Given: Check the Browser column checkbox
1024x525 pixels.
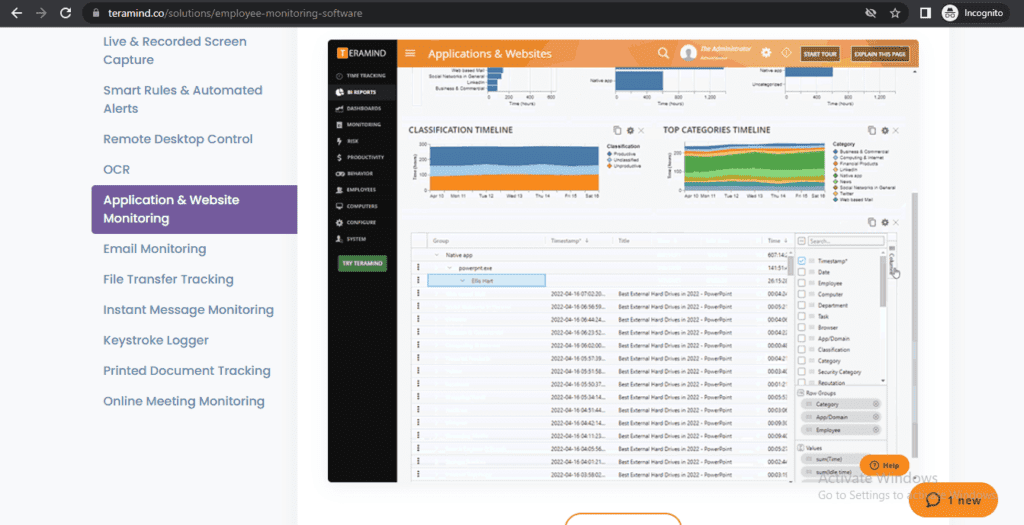Looking at the screenshot, I should 802,327.
